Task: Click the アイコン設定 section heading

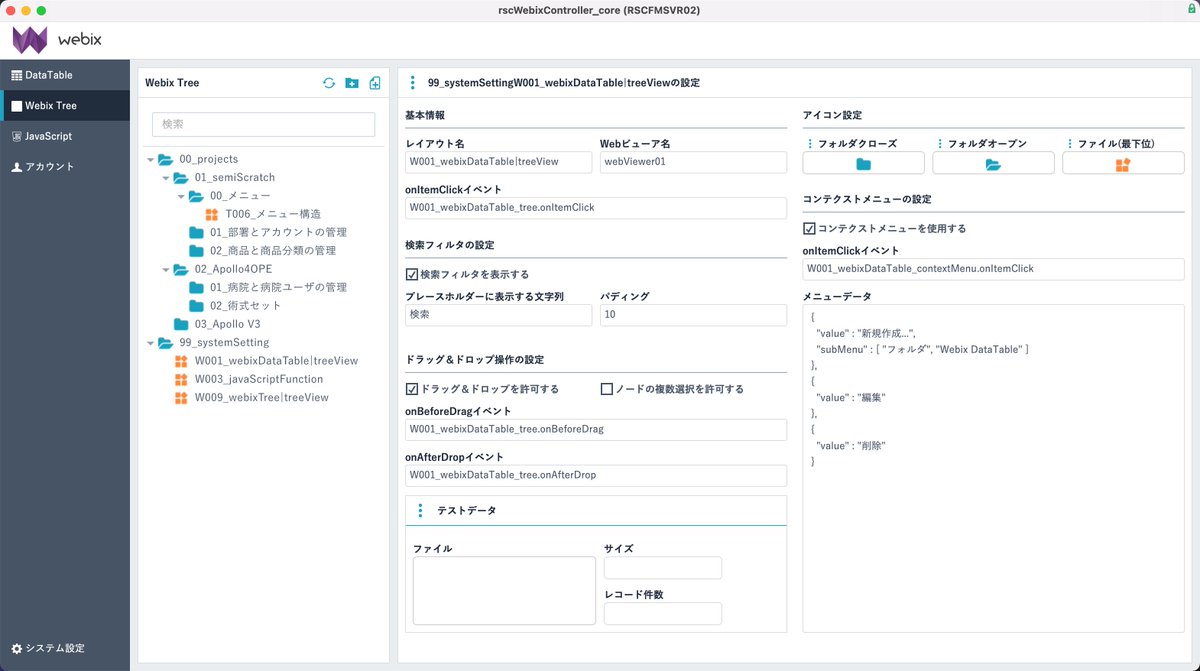Action: tap(832, 116)
